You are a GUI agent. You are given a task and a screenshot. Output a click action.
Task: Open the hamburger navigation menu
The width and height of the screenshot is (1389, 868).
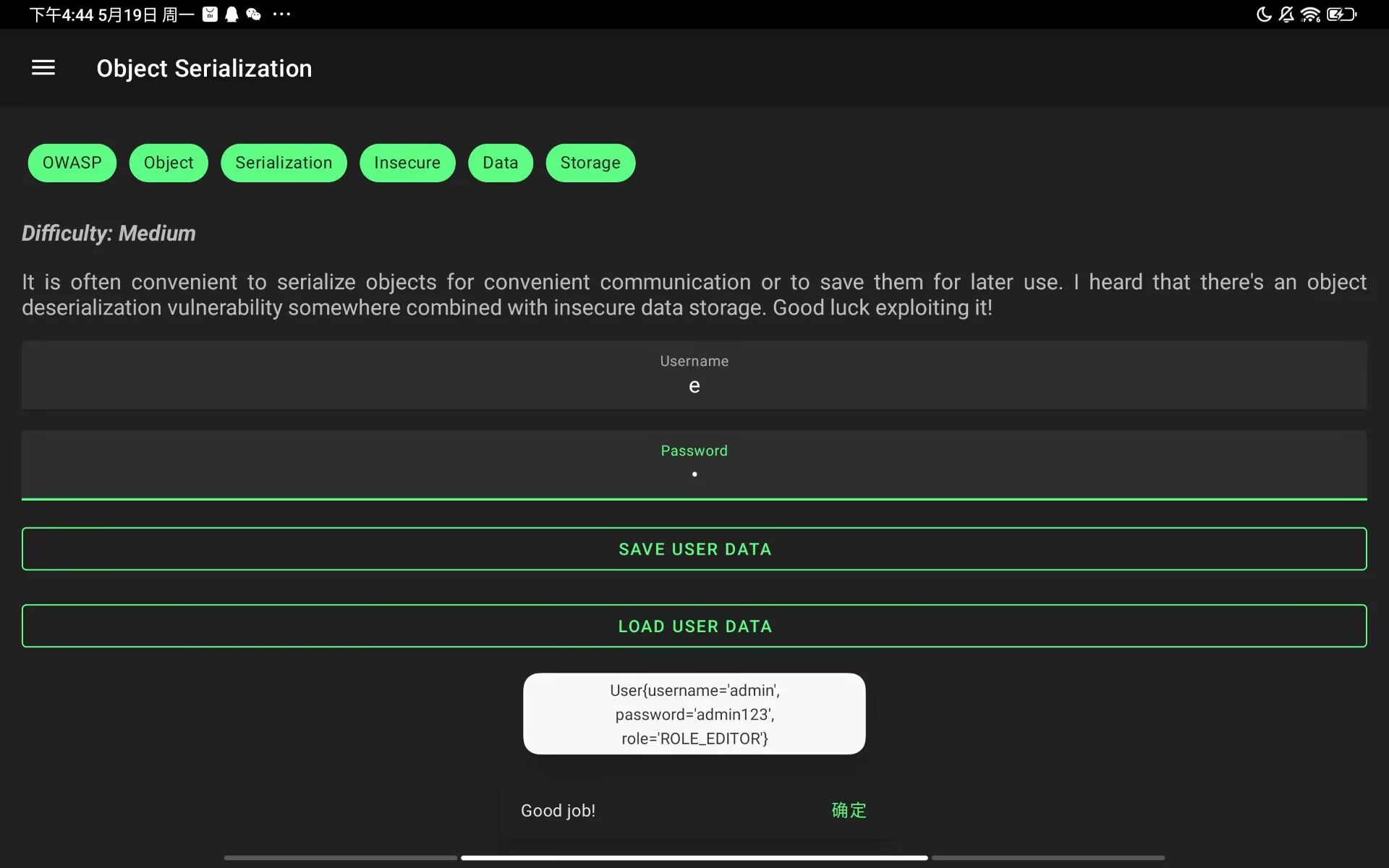click(x=43, y=68)
